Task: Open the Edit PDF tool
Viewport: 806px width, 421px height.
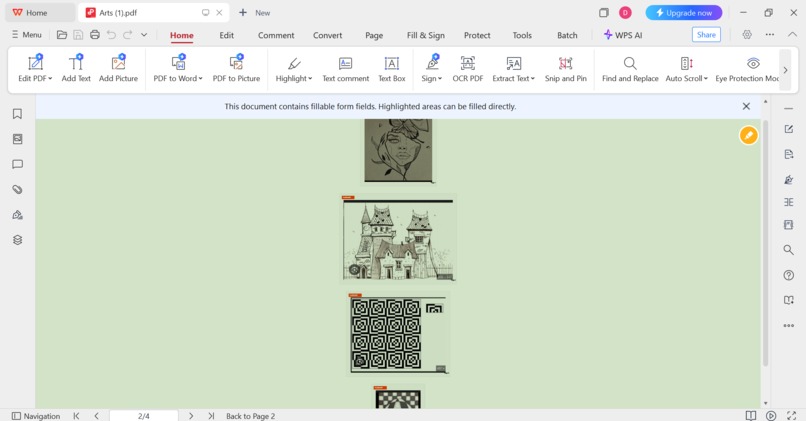Action: tap(35, 69)
